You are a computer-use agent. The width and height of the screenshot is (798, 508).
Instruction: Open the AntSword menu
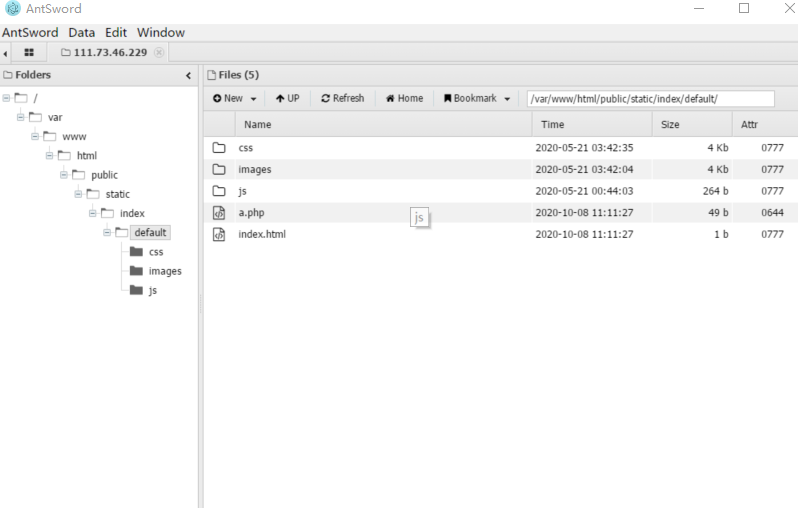[x=30, y=33]
